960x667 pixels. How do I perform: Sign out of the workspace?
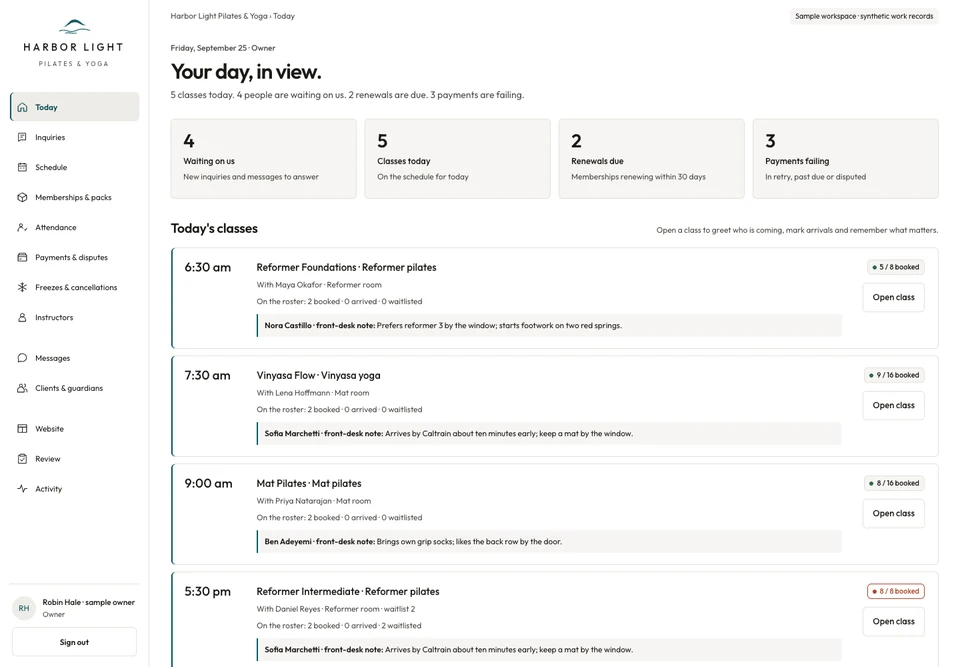[x=74, y=643]
